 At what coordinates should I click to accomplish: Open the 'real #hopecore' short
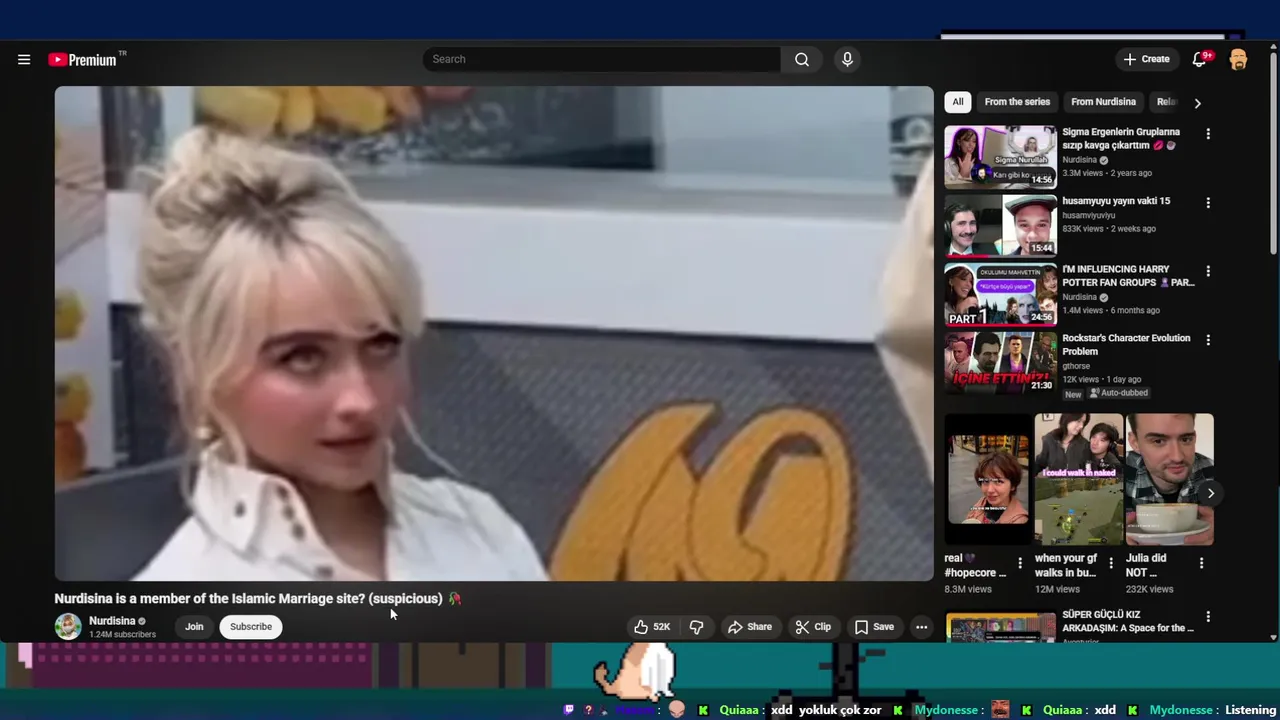pos(987,480)
